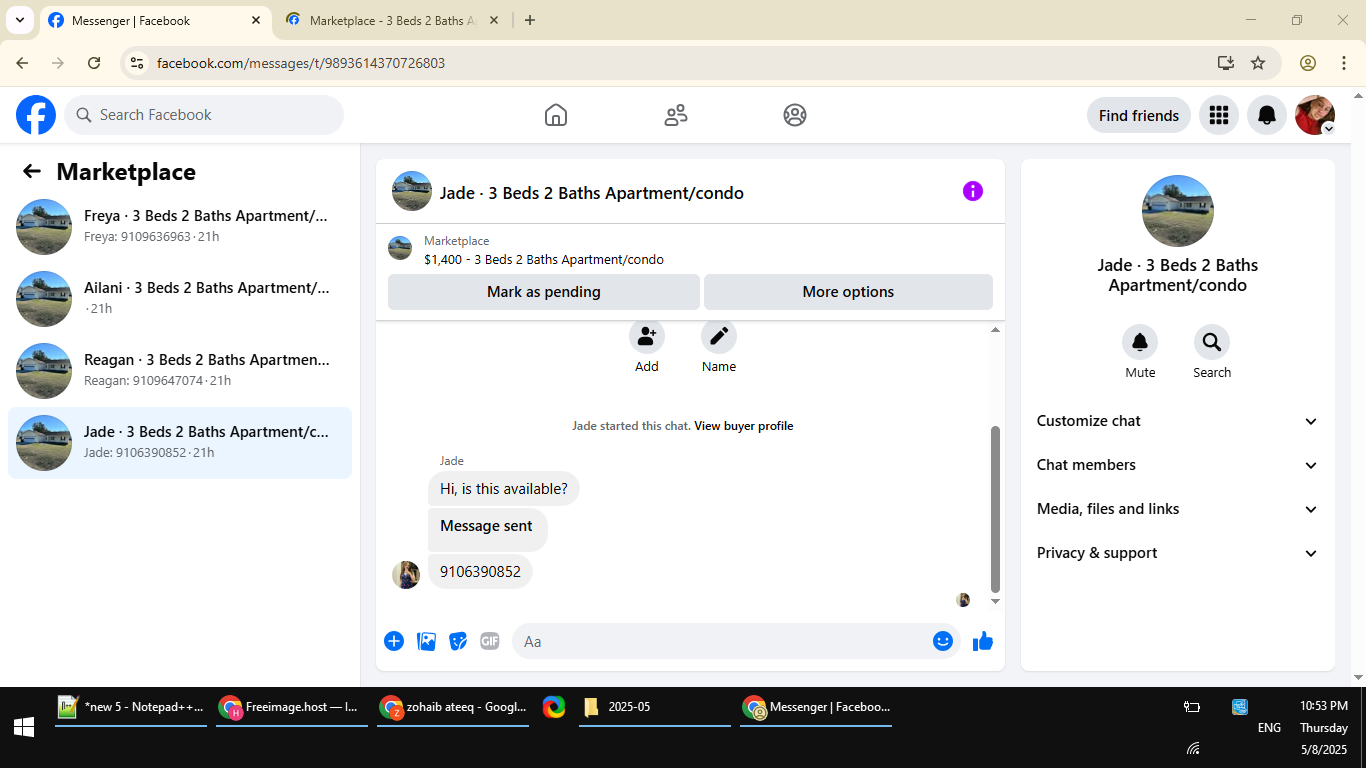Open Ailani's Marketplace conversation
Screen dimensions: 1366x768
180,298
